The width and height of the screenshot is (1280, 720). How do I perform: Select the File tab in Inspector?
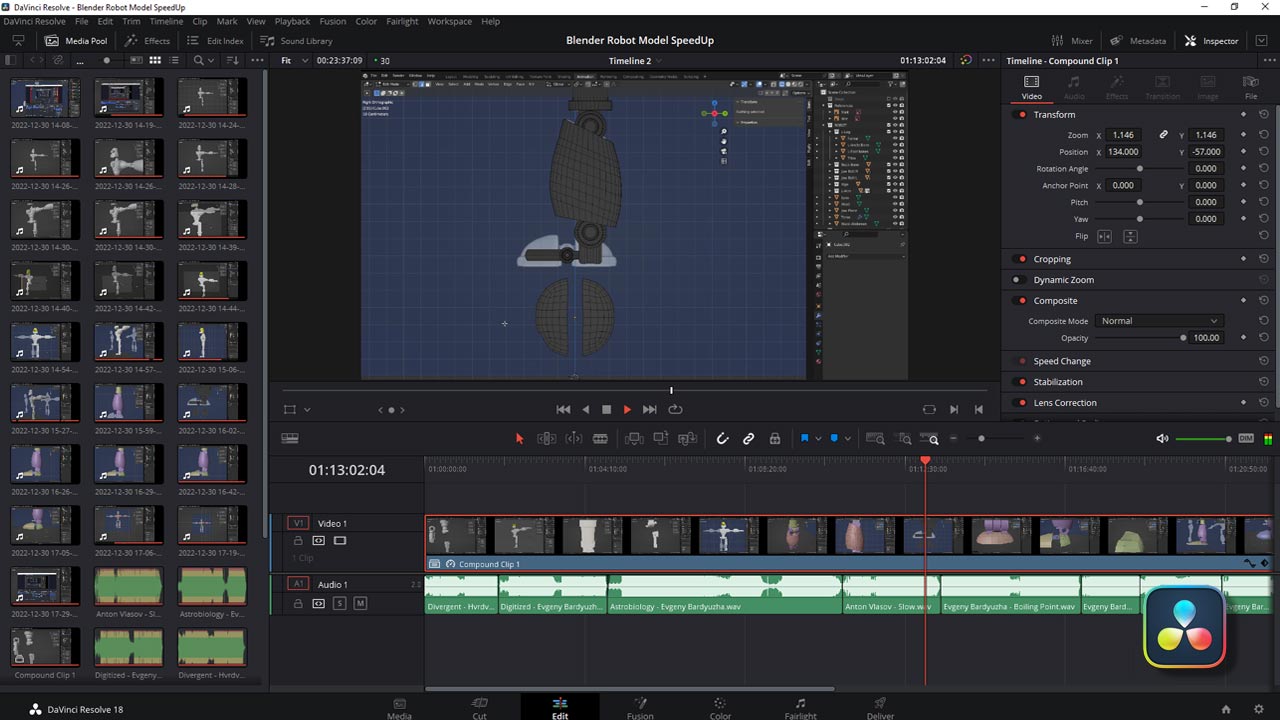(1251, 87)
